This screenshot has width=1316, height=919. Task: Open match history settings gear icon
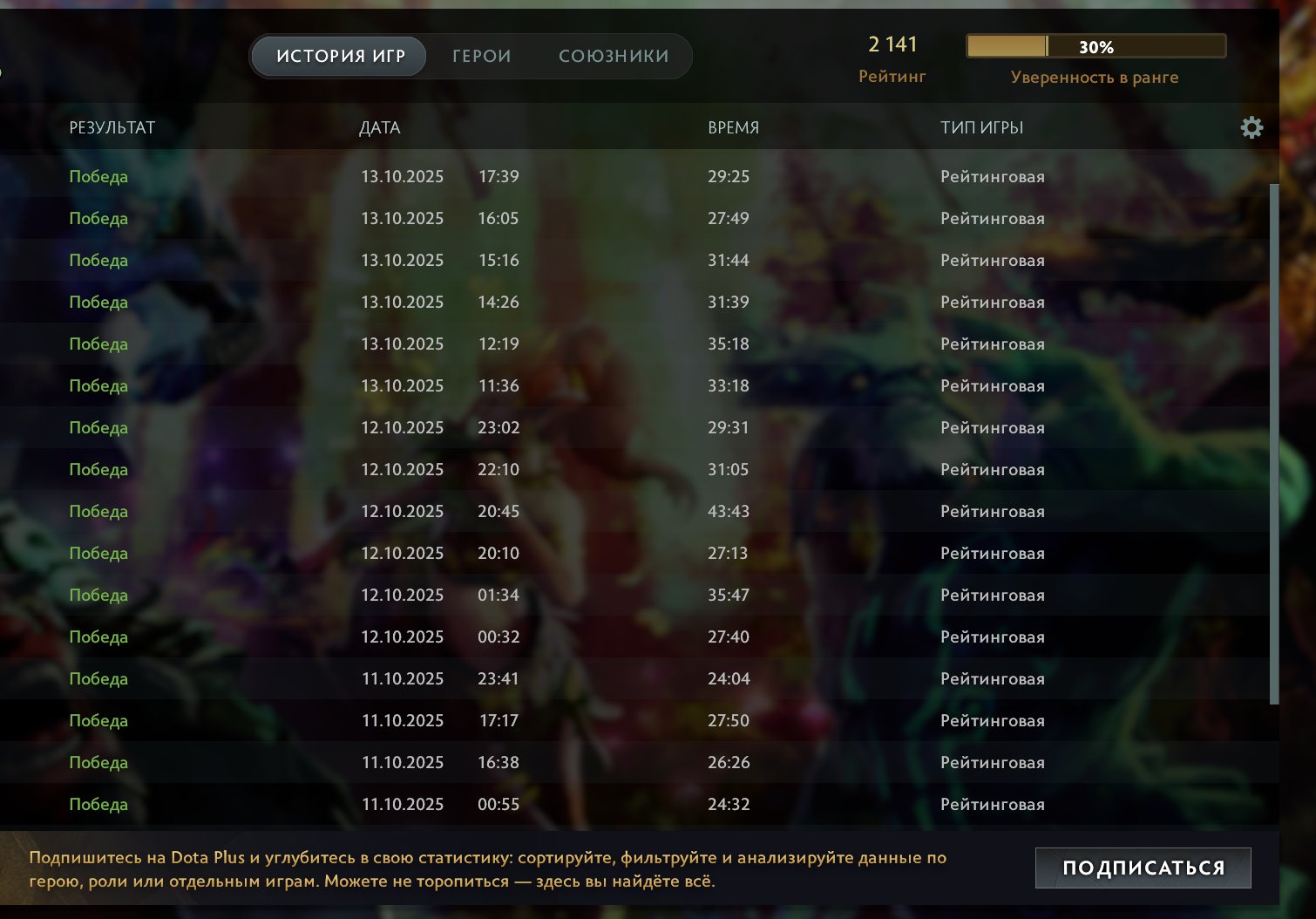pyautogui.click(x=1252, y=127)
